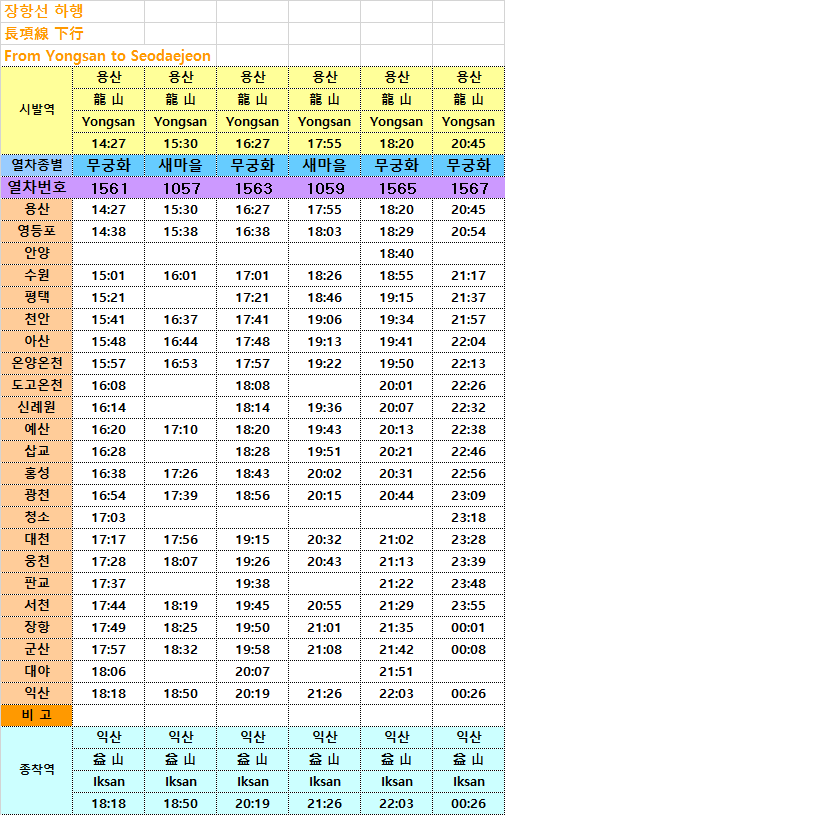Image resolution: width=819 pixels, height=815 pixels.
Task: Click train number 1567 cell
Action: coord(469,188)
